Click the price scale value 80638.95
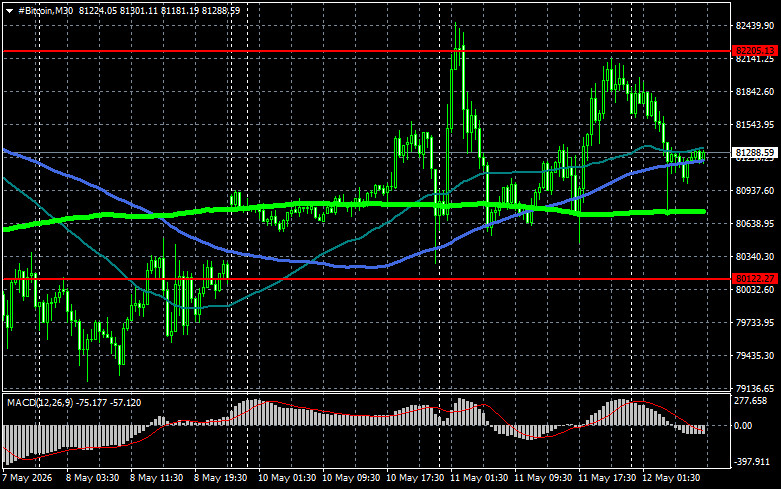This screenshot has width=781, height=489. (x=755, y=224)
